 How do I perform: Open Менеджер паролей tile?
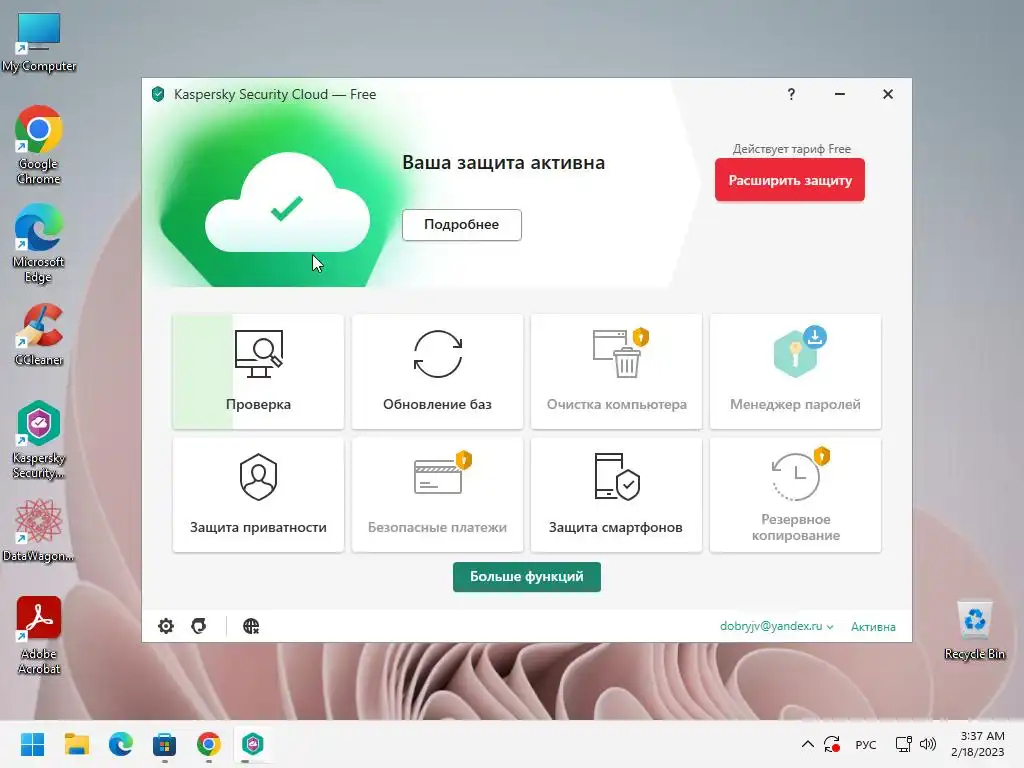795,371
